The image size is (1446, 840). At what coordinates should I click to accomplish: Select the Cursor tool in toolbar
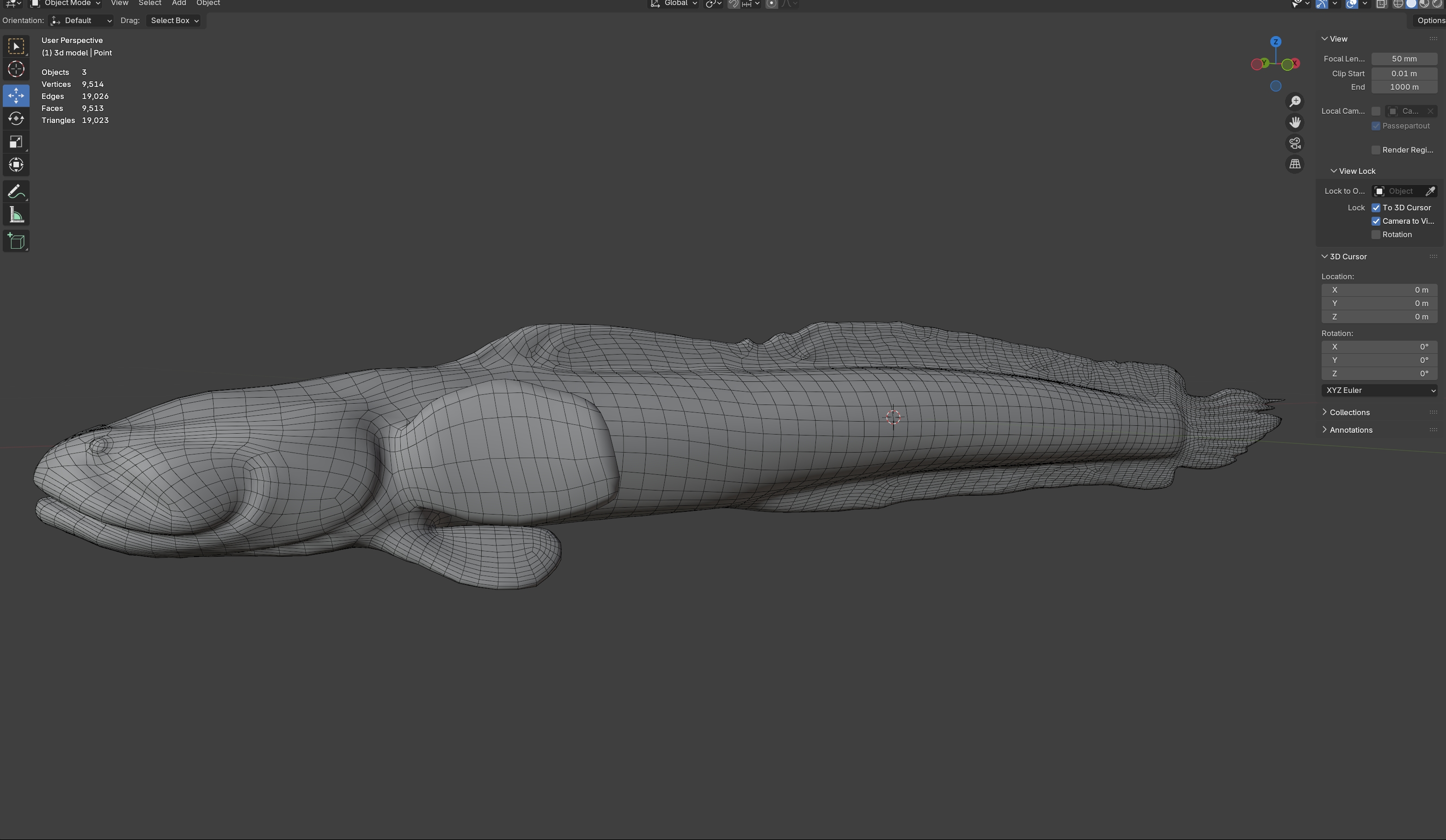point(16,69)
